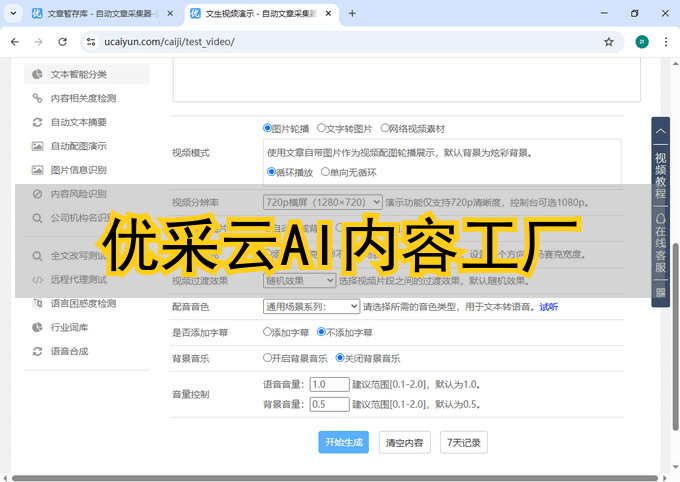
Task: Open 自动文本摘要 via its refresh icon
Action: [x=37, y=122]
